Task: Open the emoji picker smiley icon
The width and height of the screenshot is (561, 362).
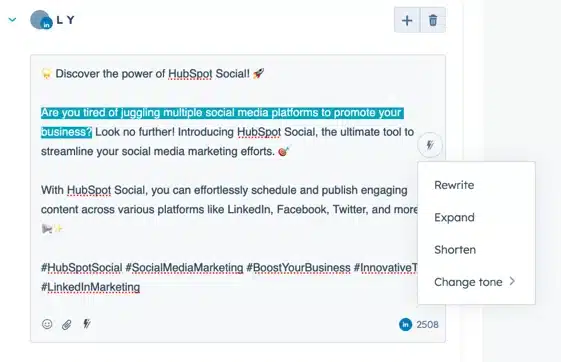Action: coord(47,324)
